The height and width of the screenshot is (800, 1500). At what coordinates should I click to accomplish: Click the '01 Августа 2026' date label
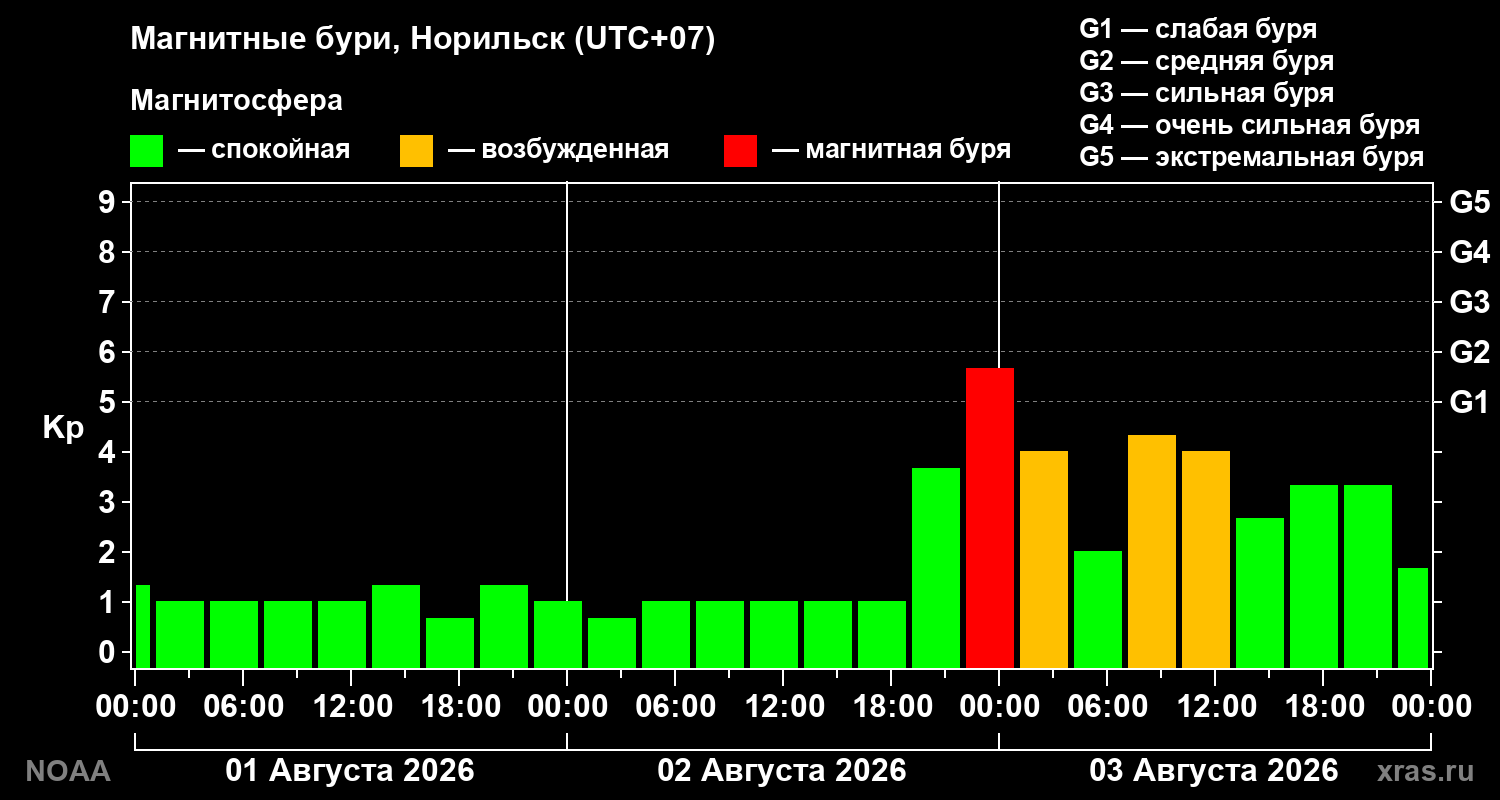tap(350, 771)
